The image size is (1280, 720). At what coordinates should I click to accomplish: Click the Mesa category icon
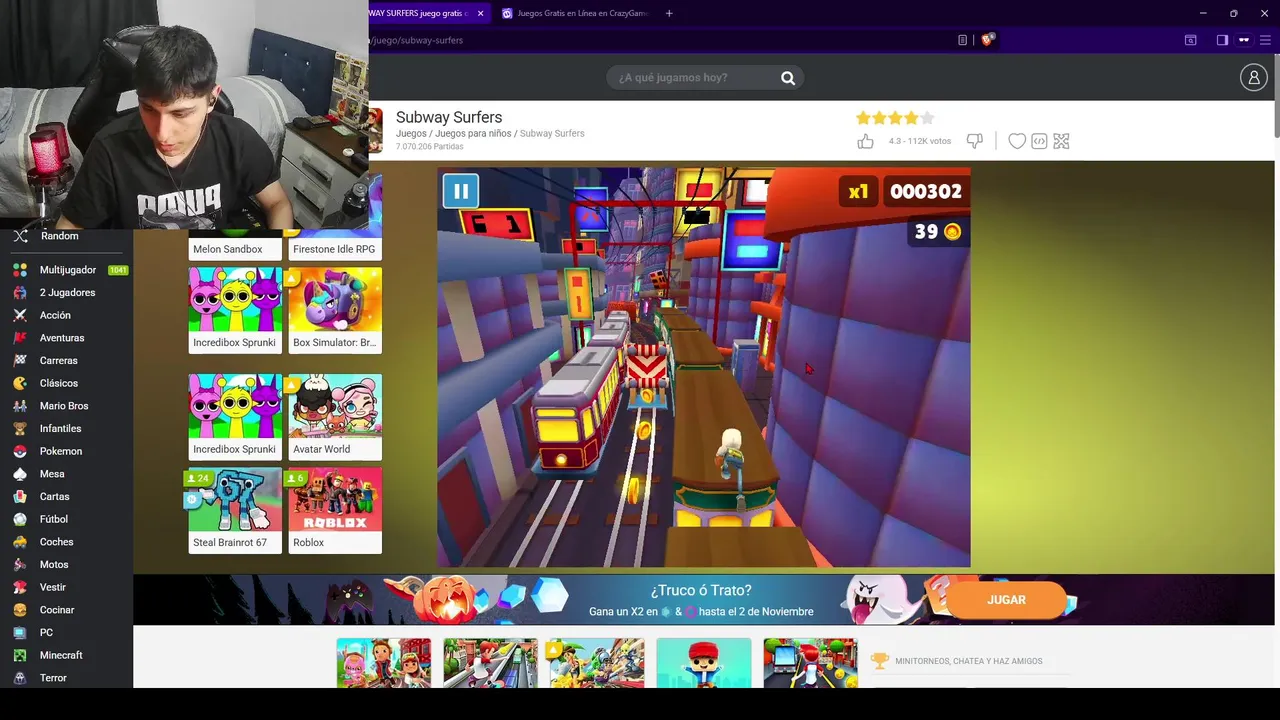click(x=20, y=474)
